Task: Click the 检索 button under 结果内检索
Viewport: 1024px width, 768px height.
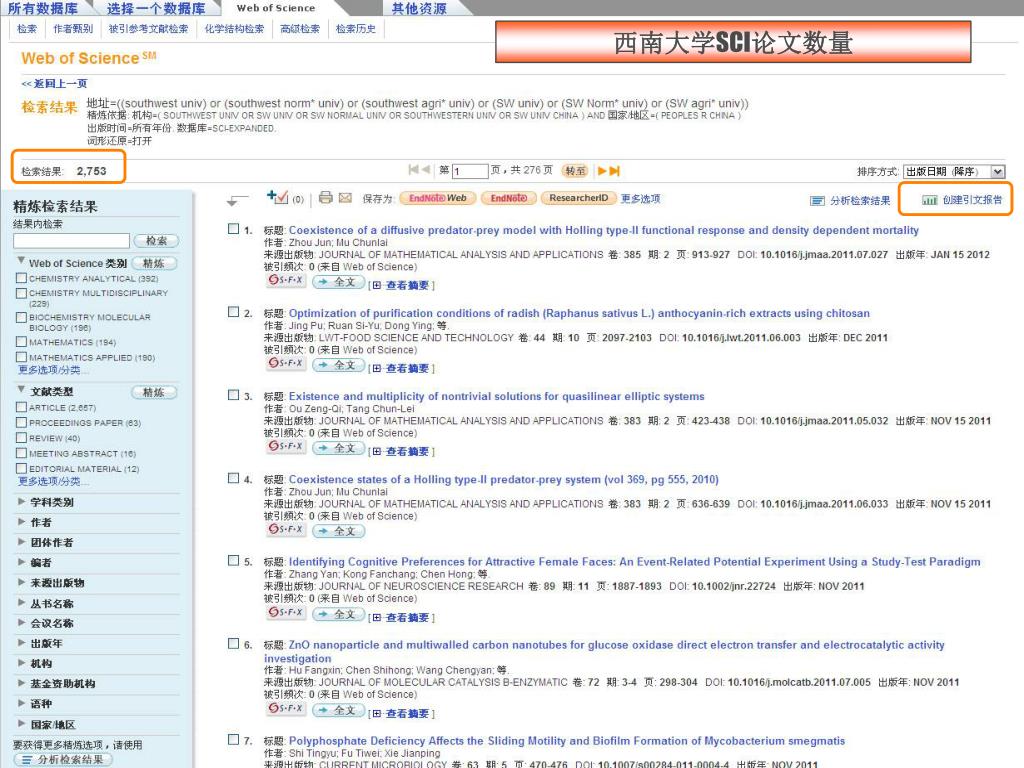Action: click(x=156, y=240)
